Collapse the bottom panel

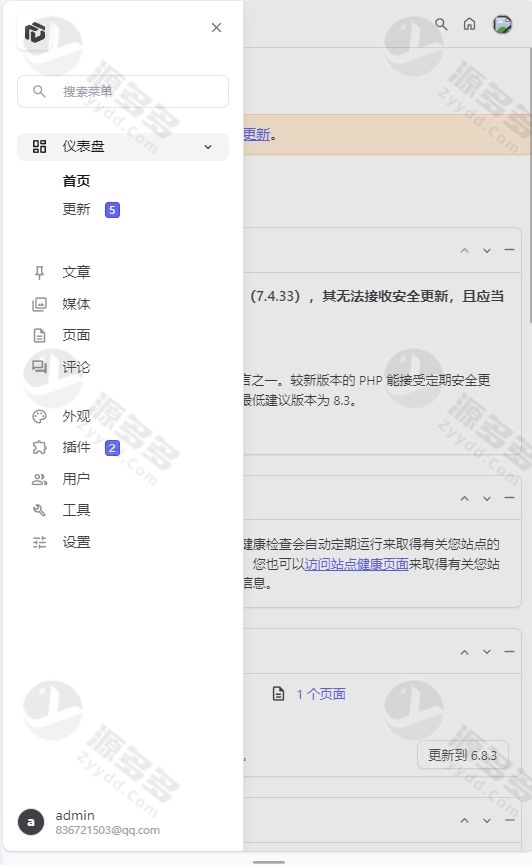509,820
